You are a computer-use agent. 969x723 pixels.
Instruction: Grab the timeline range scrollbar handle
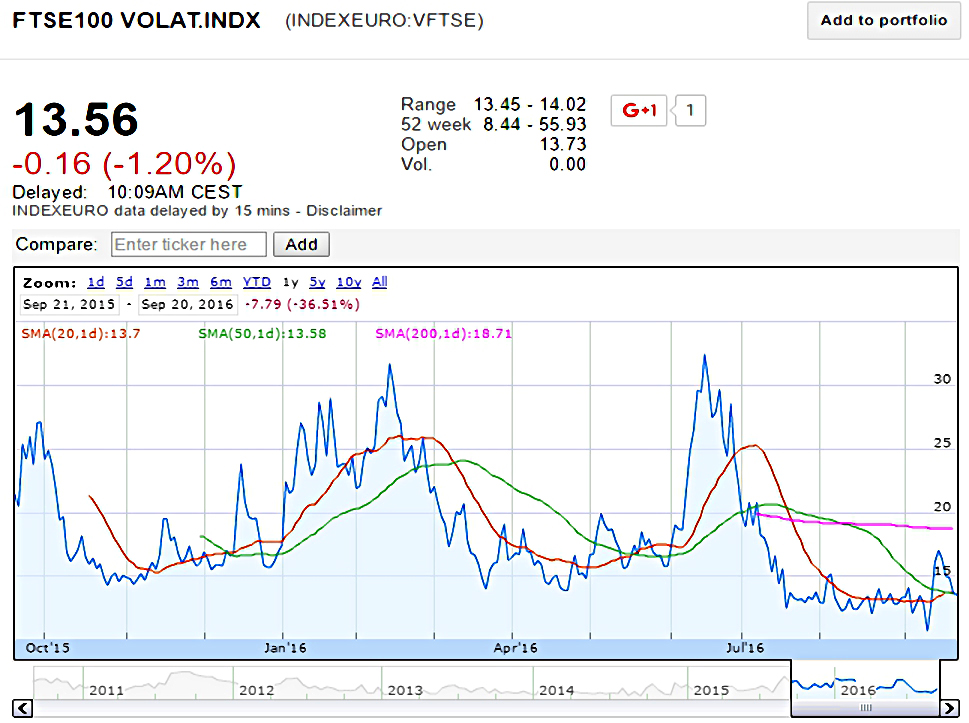click(x=866, y=708)
